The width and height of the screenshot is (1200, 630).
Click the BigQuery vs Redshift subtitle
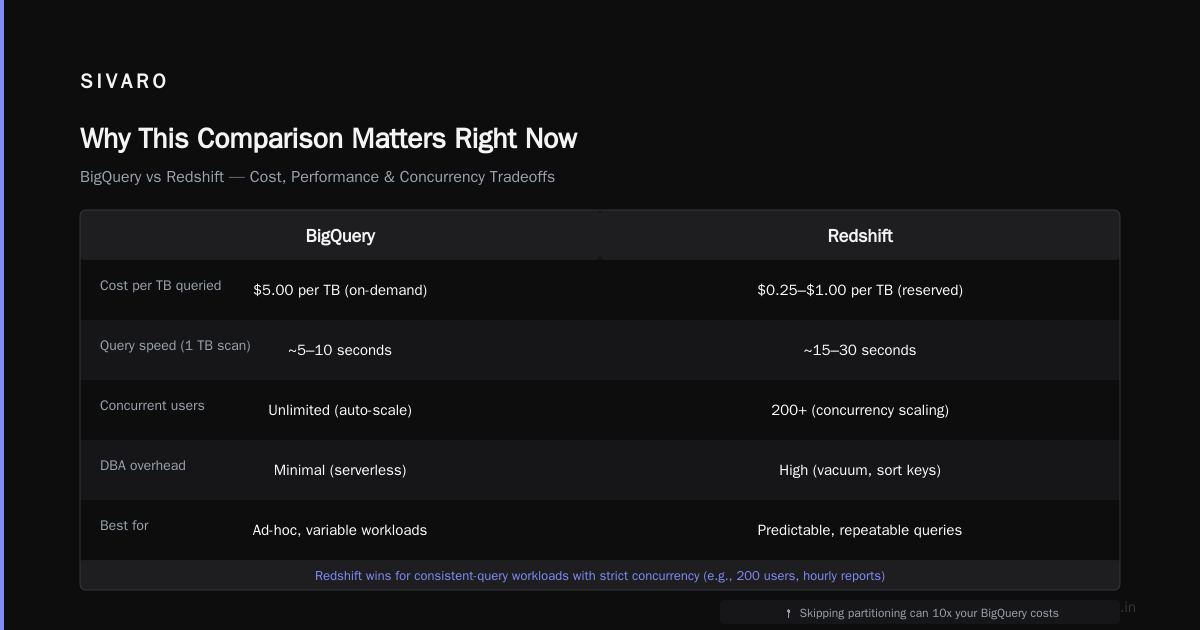[317, 177]
